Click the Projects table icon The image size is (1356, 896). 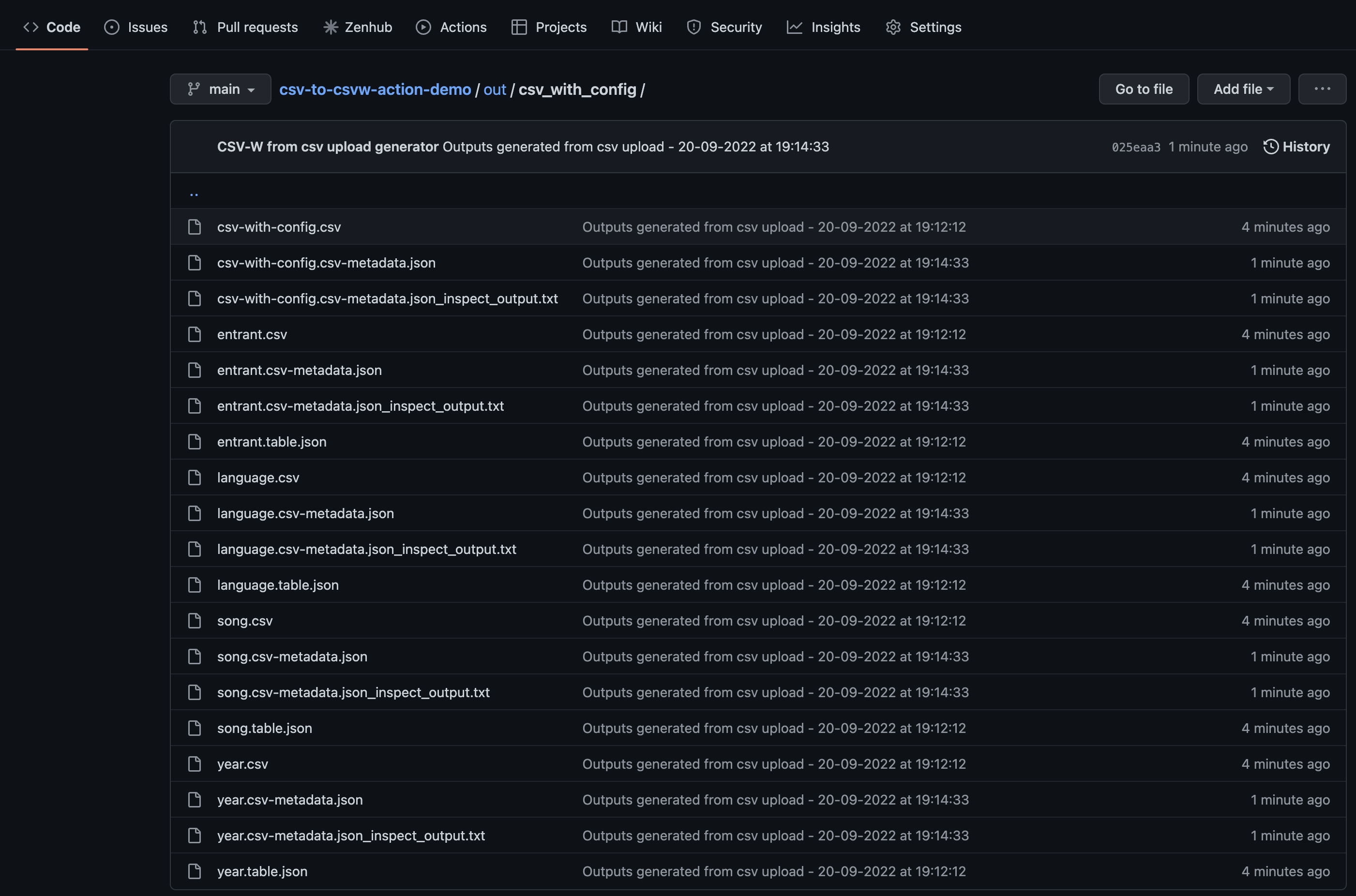point(519,27)
